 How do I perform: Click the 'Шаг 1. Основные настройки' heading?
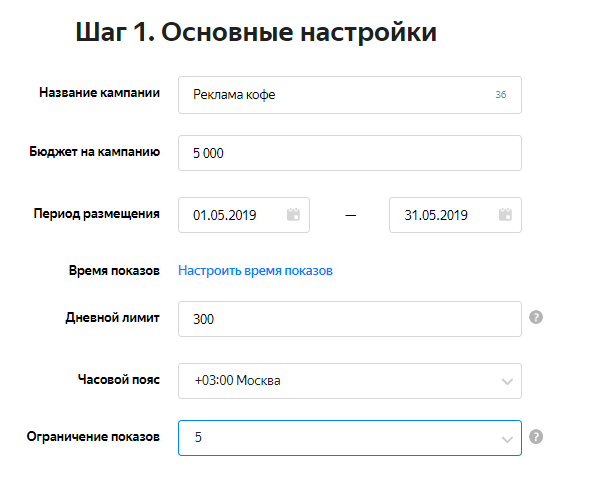[256, 33]
